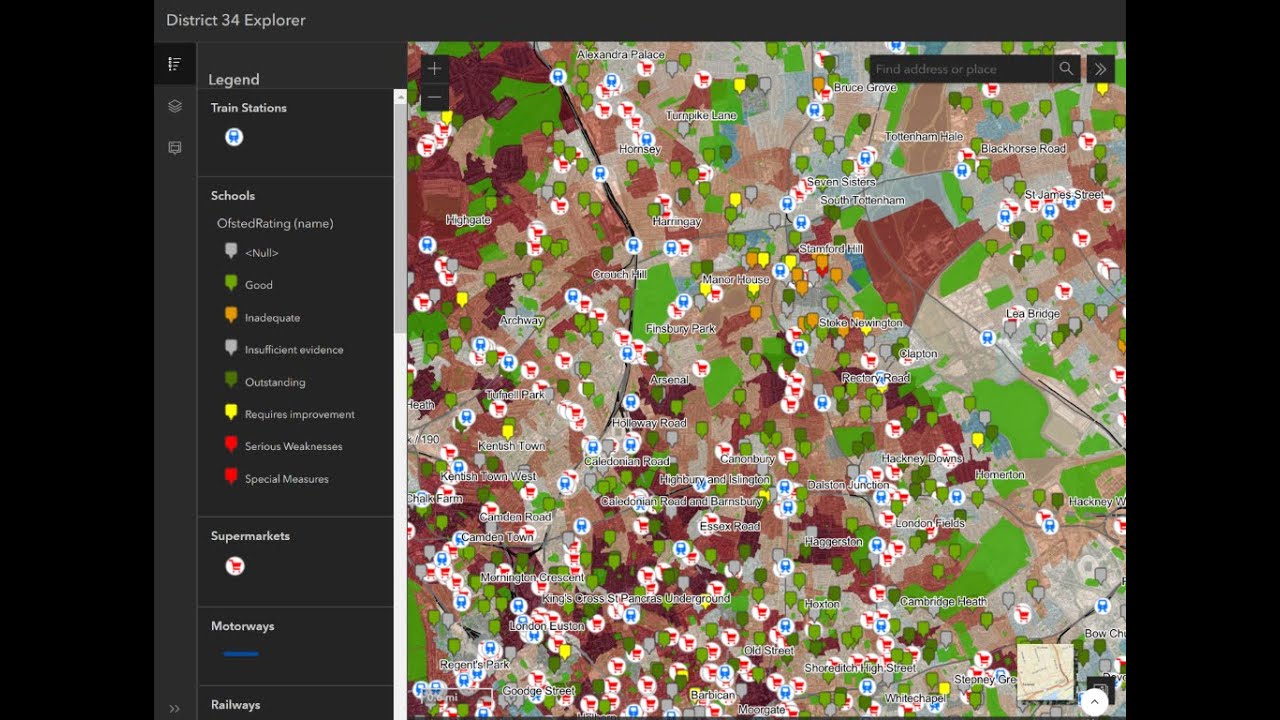1280x720 pixels.
Task: Click the Outstanding dark green legend marker
Action: 231,381
